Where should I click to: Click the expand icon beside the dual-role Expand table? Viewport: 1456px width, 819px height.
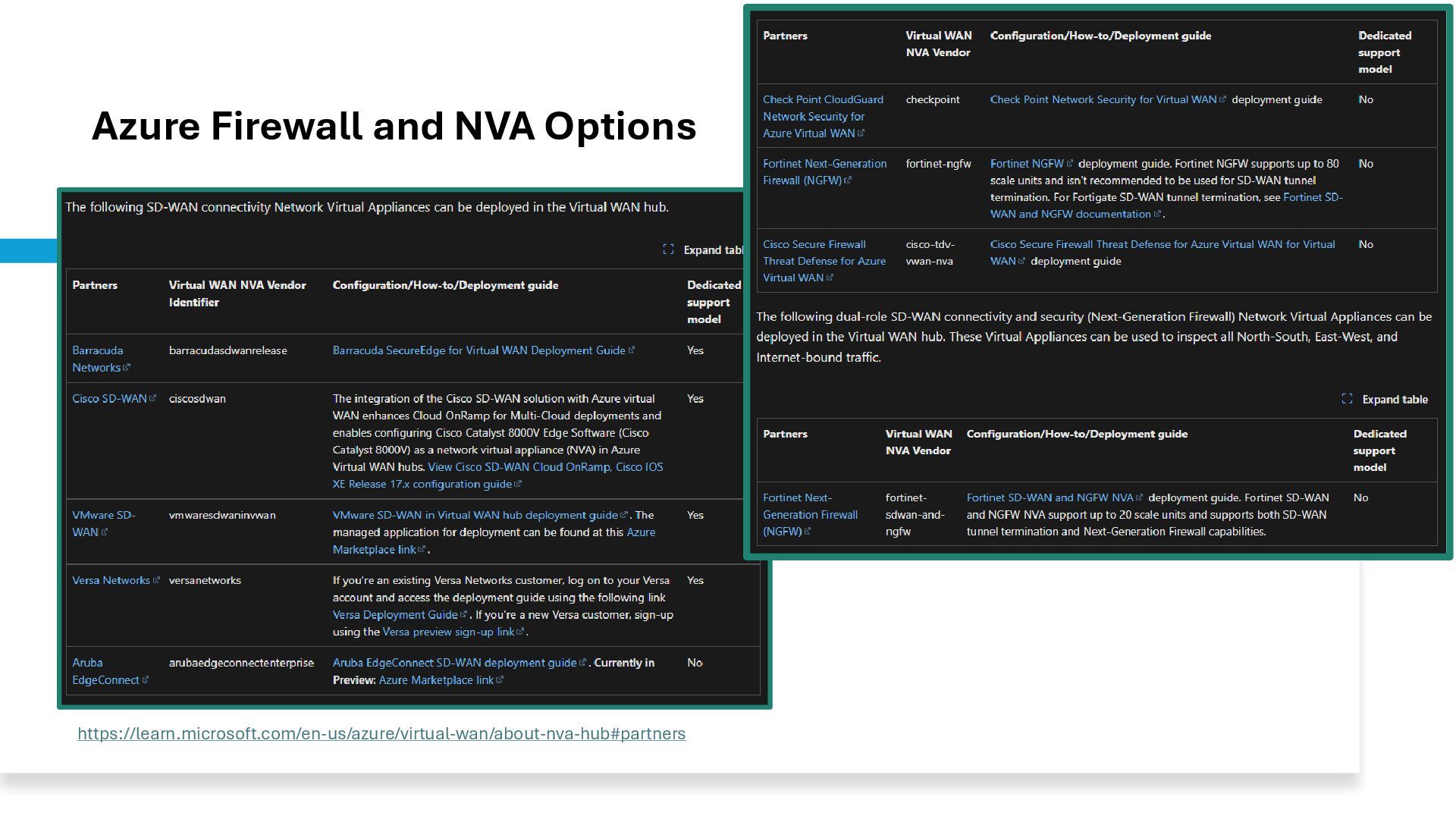[1347, 399]
